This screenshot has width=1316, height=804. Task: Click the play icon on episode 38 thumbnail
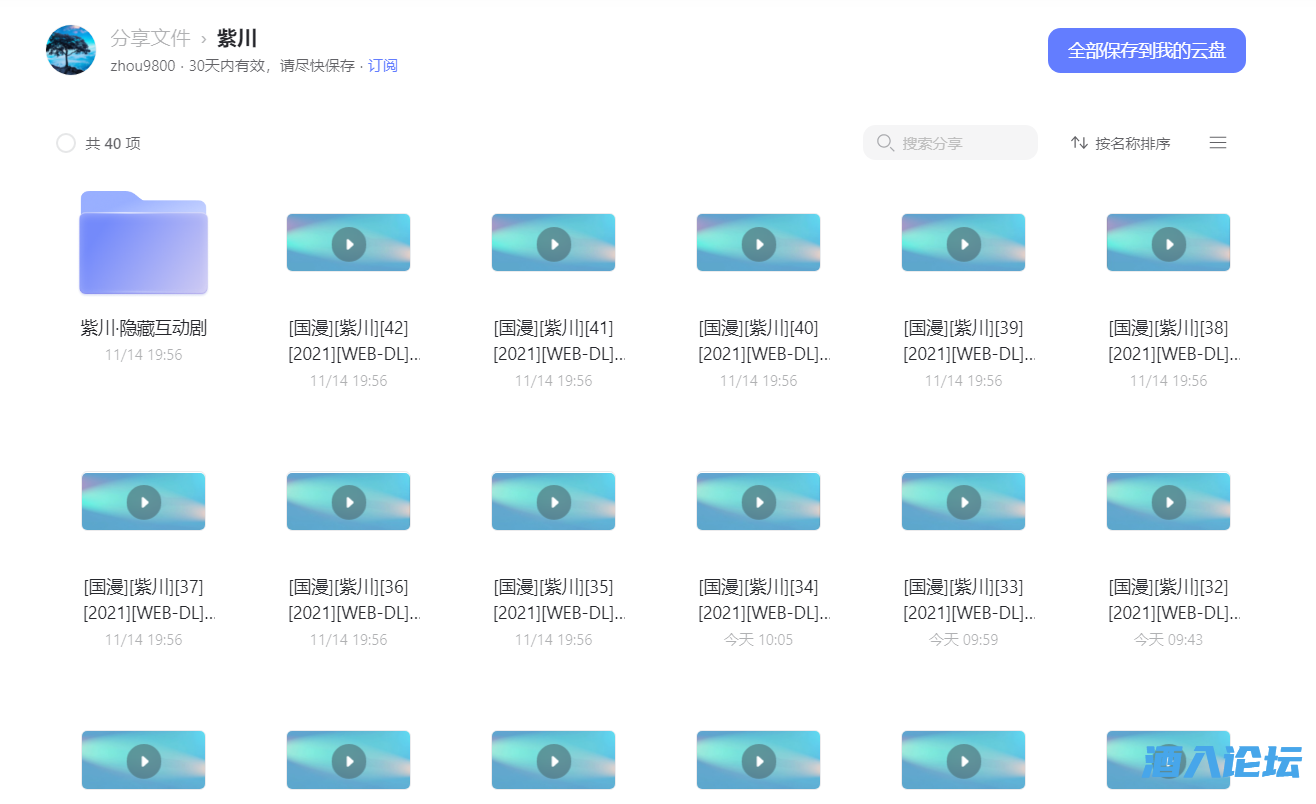point(1168,242)
